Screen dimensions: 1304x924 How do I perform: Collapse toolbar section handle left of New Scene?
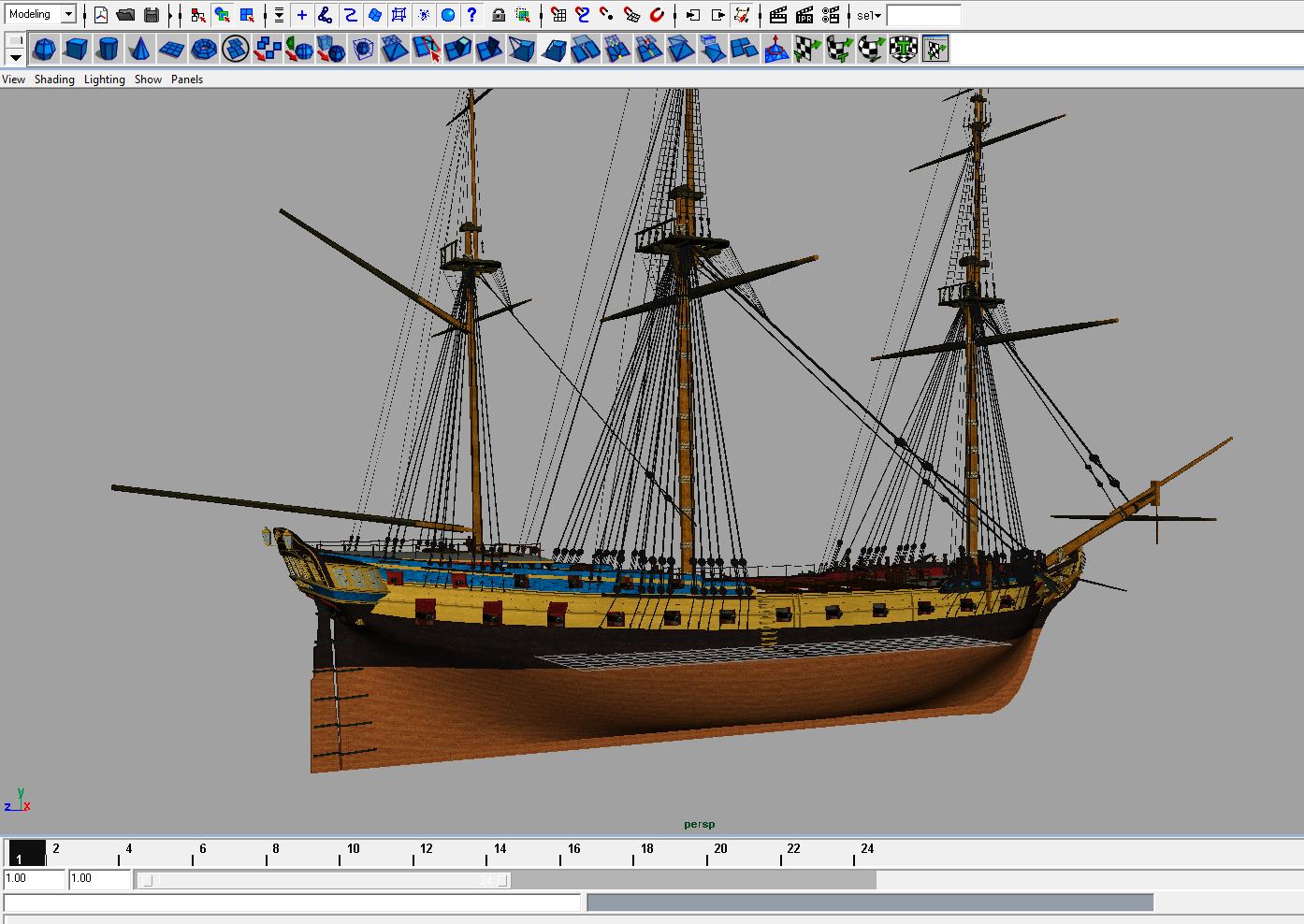click(x=84, y=15)
